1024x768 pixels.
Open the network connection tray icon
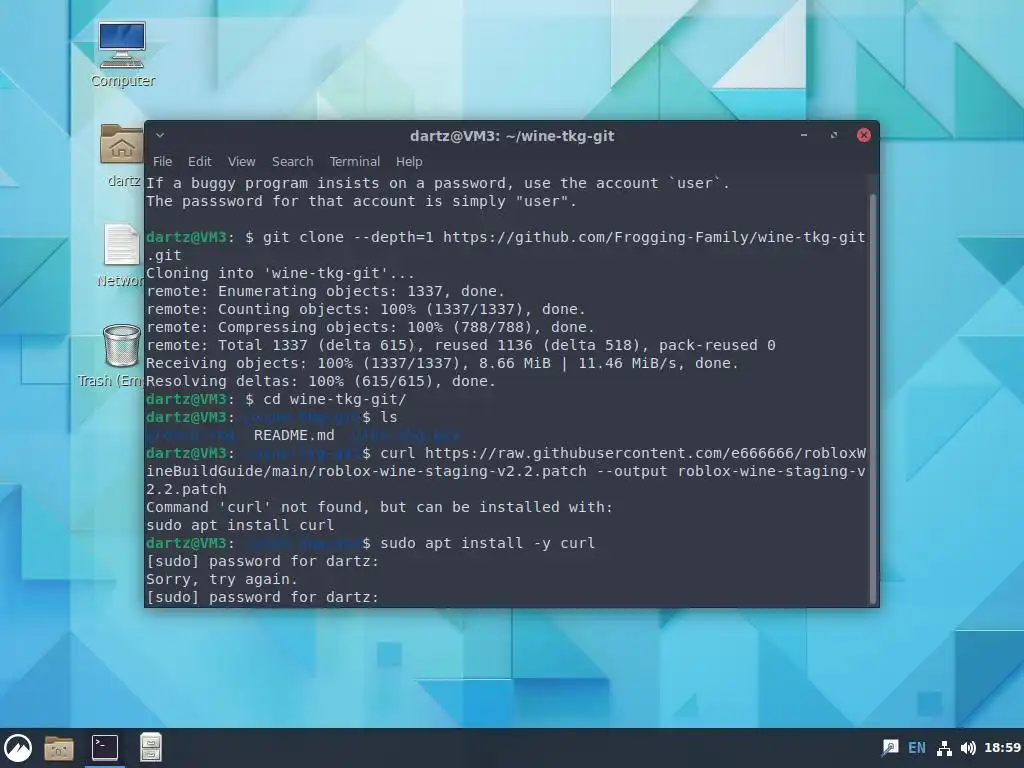point(944,748)
